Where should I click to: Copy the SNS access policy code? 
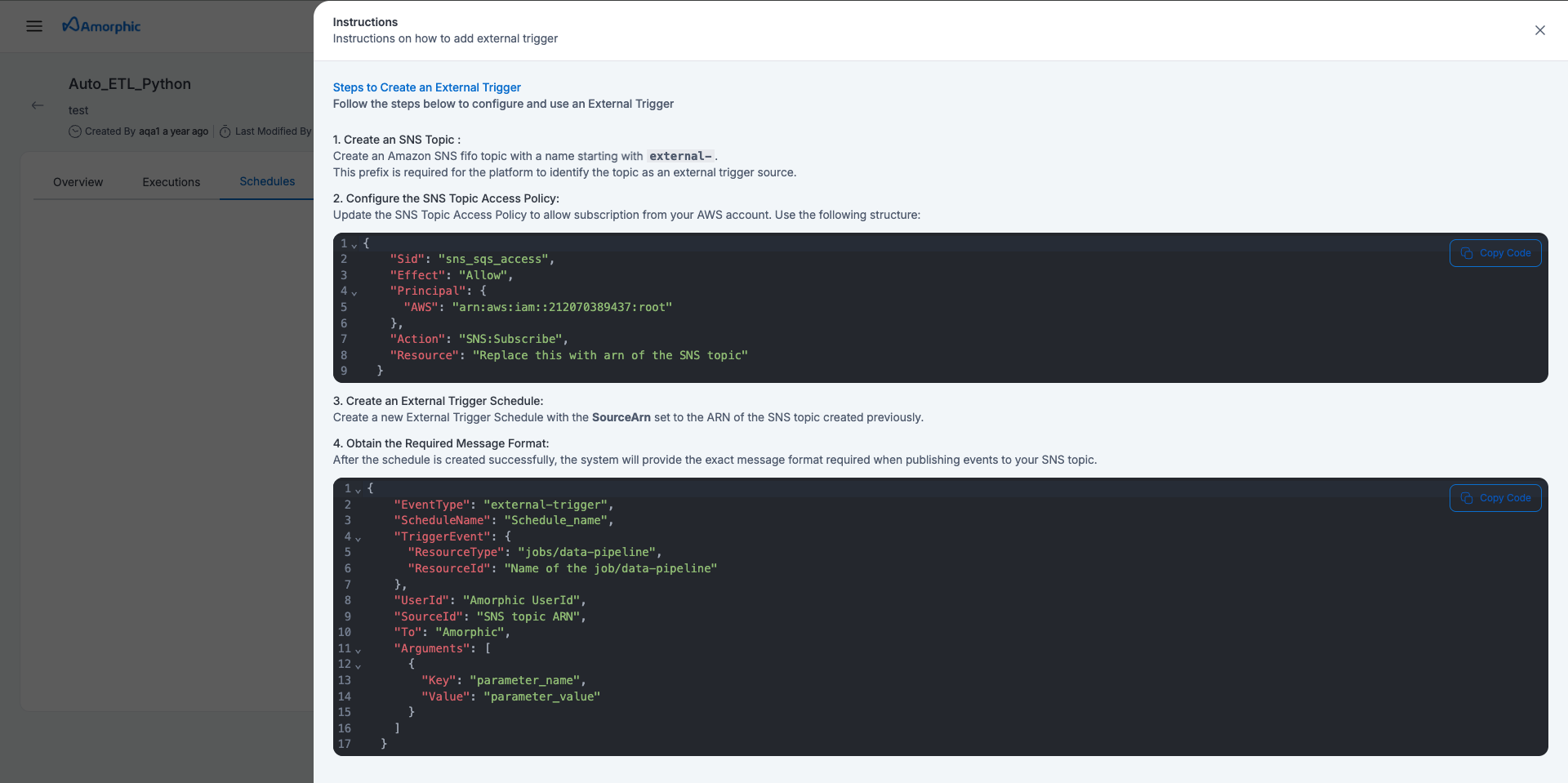1495,253
